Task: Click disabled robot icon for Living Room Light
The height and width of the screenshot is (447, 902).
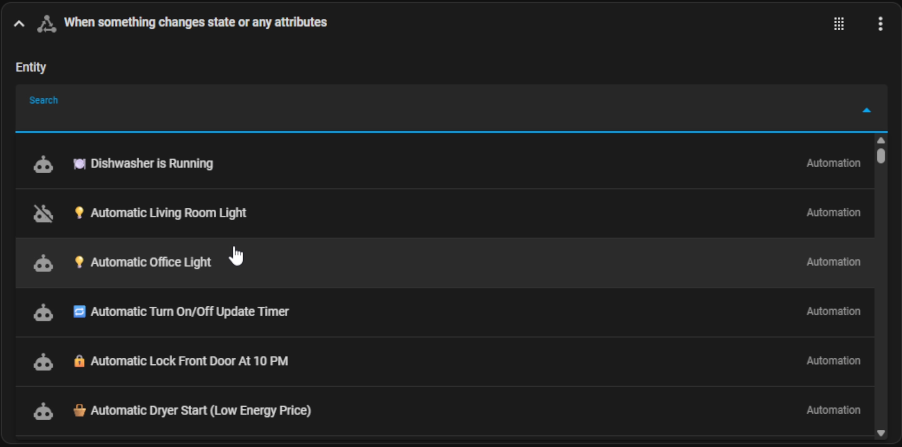Action: 43,213
